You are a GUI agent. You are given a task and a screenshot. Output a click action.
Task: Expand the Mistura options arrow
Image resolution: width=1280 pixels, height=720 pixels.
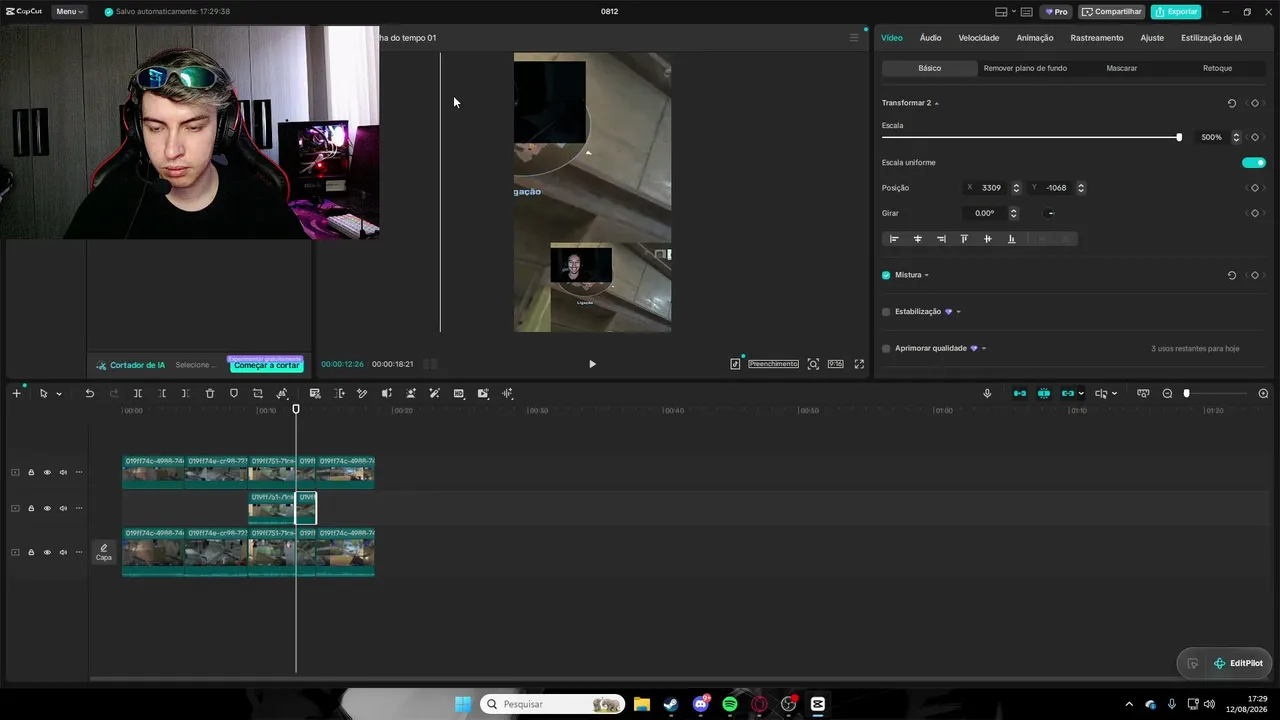[927, 275]
